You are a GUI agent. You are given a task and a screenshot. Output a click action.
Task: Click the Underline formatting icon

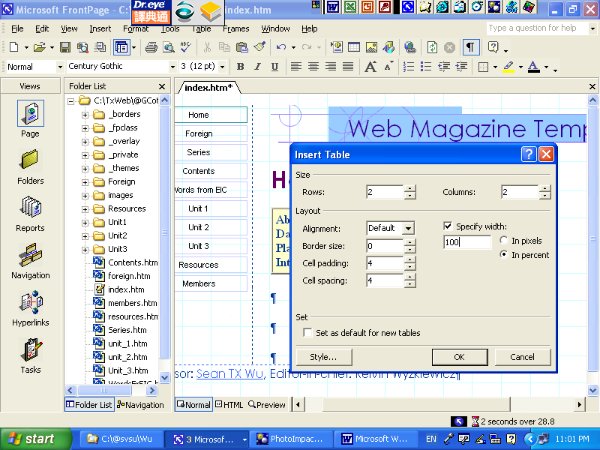click(272, 67)
